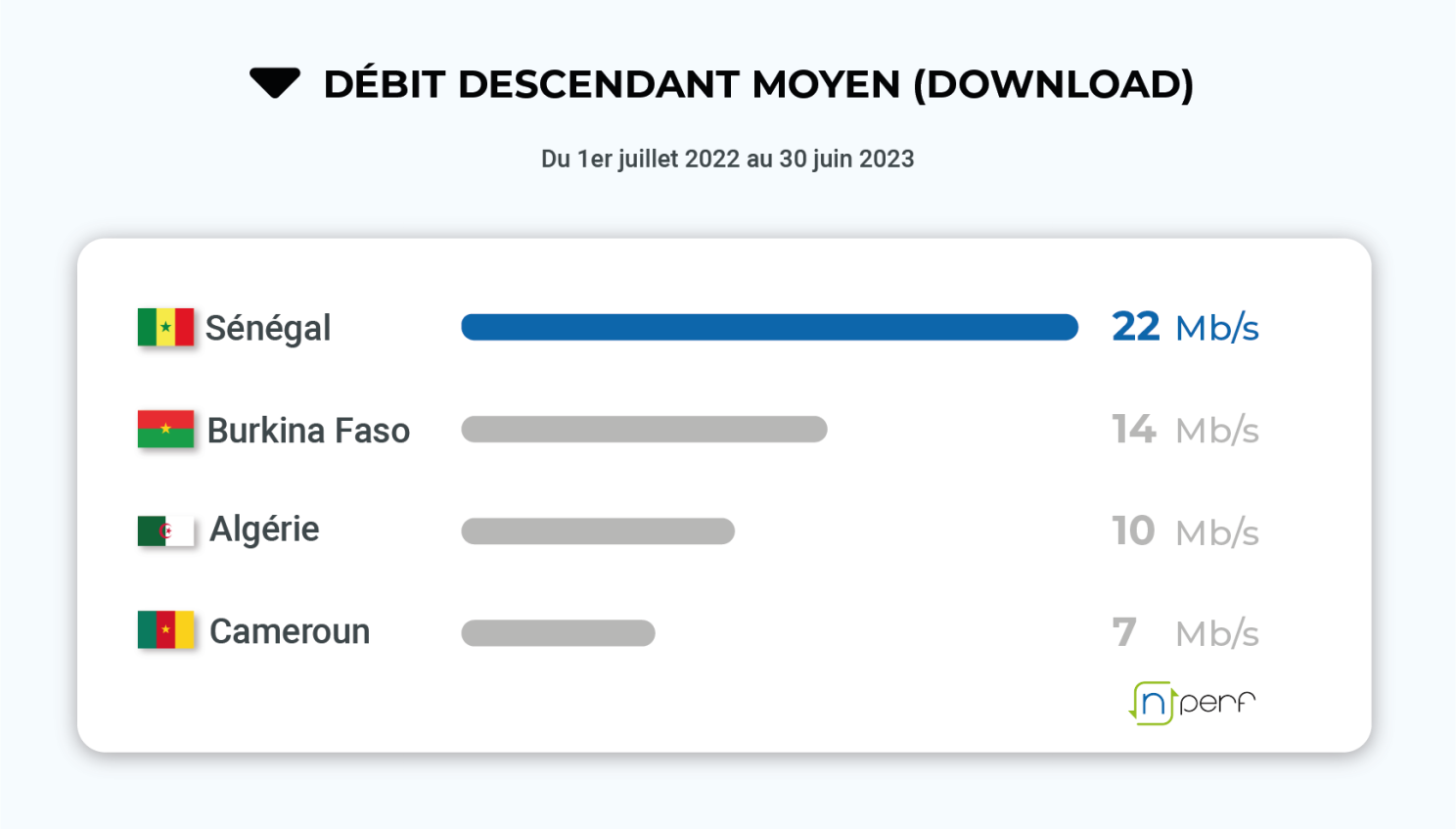This screenshot has height=829, width=1456.
Task: Click the 22 Mb/s value
Action: click(1185, 328)
